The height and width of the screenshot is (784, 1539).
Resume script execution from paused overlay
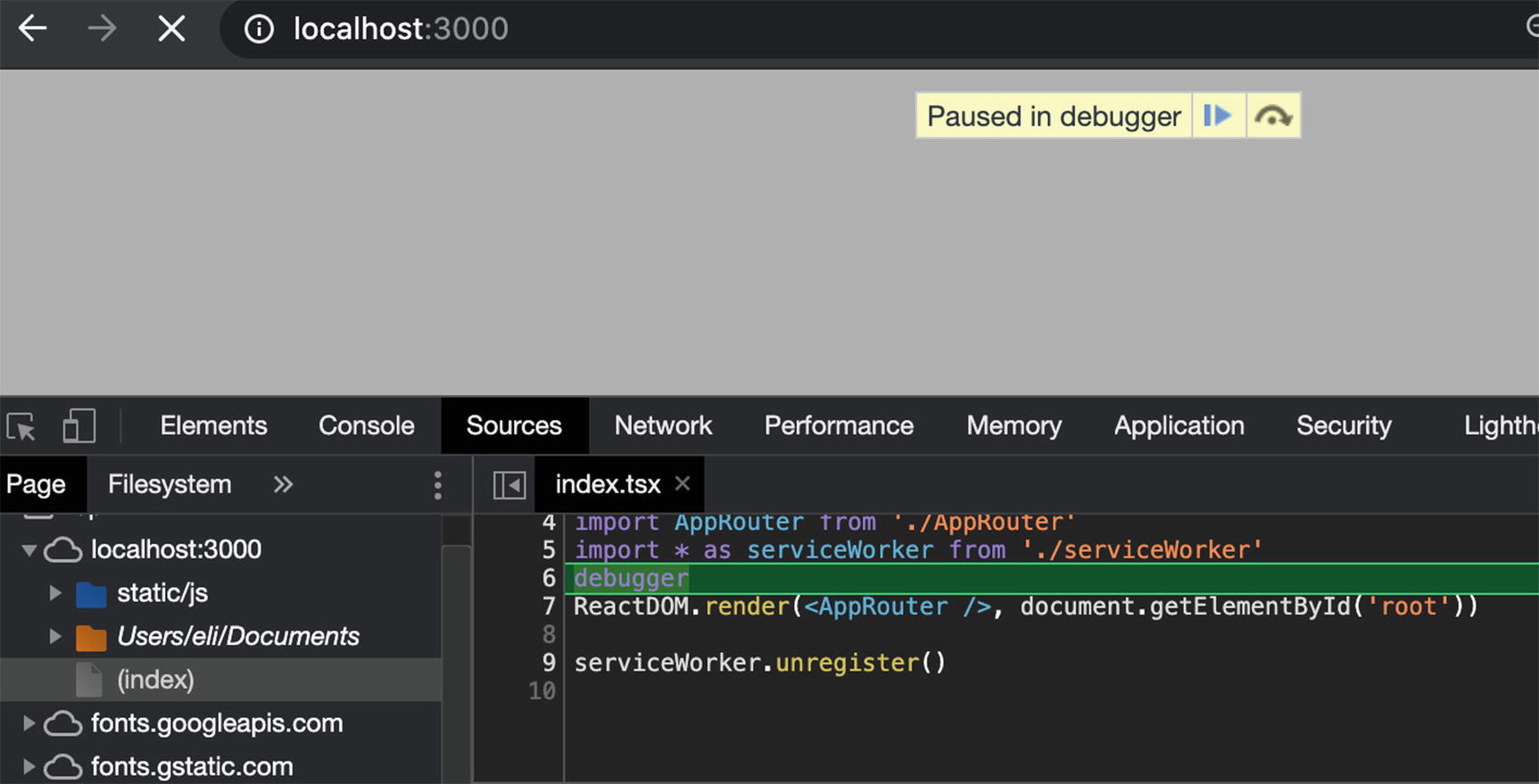click(x=1218, y=116)
